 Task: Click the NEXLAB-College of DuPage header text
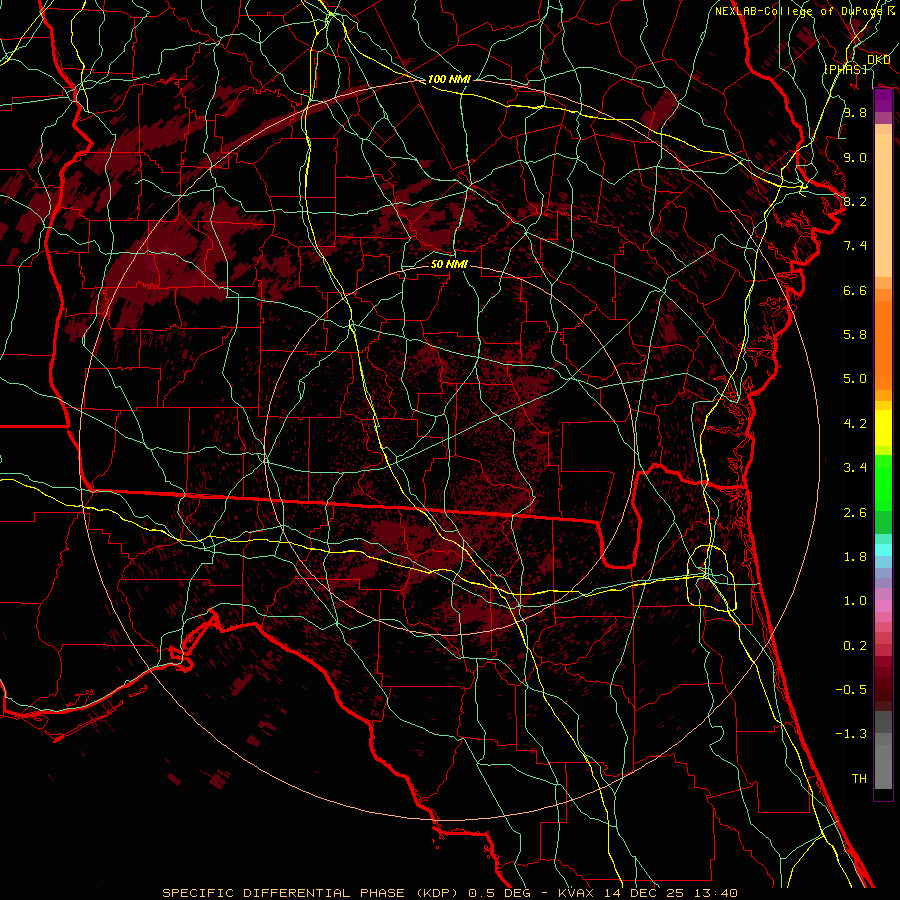pos(805,11)
